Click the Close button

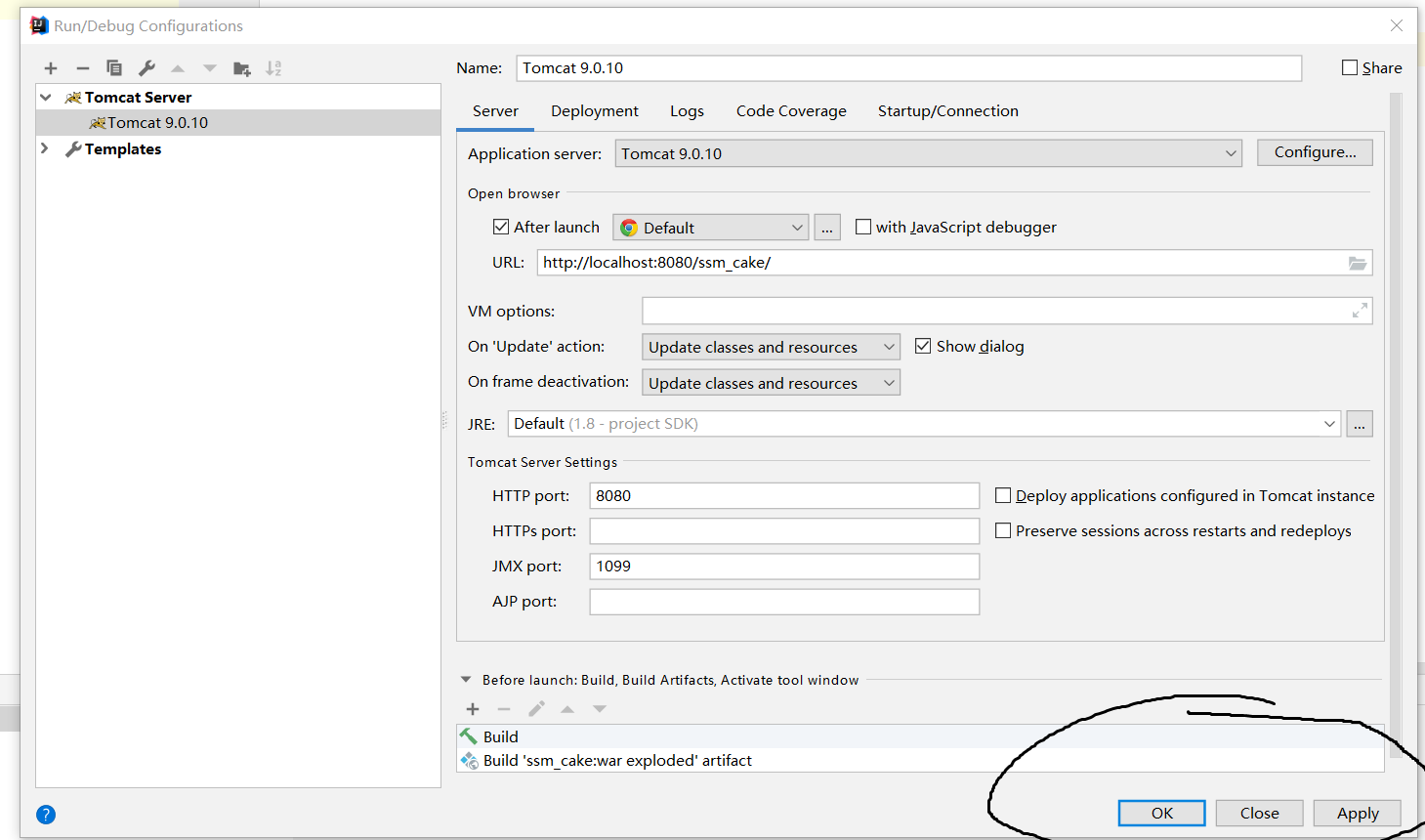pyautogui.click(x=1259, y=813)
